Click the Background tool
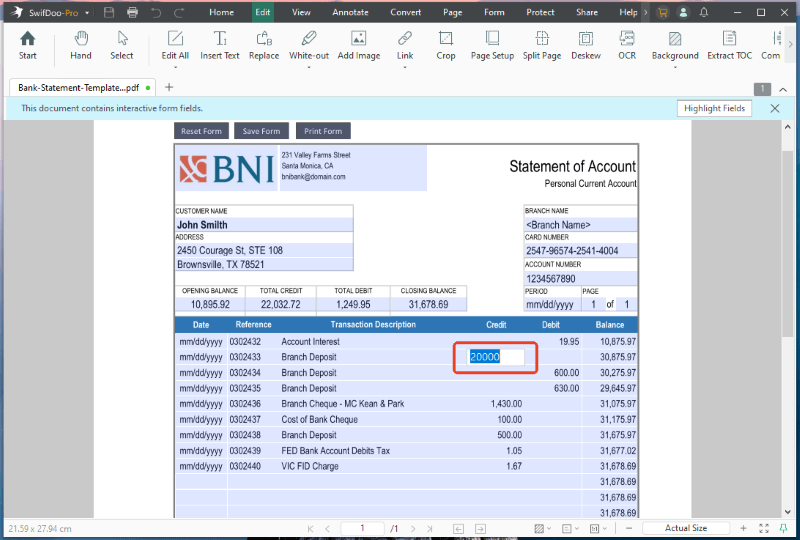This screenshot has height=540, width=800. (675, 45)
